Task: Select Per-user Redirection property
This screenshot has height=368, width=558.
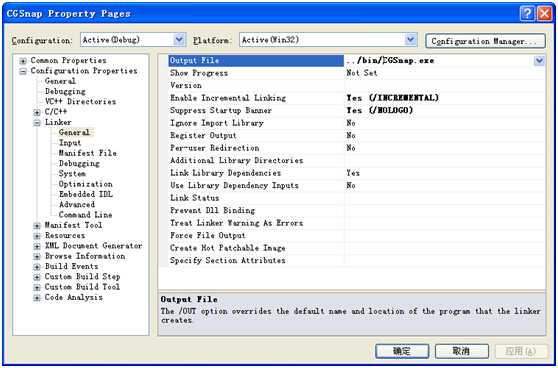Action: tap(215, 148)
